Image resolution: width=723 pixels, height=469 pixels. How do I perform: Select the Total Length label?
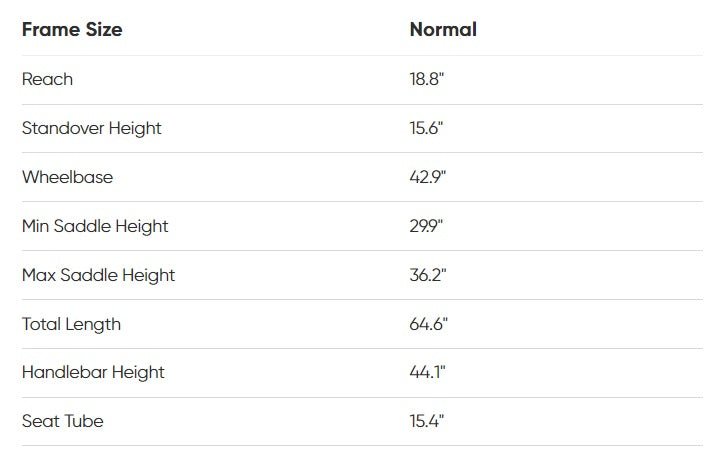(71, 324)
